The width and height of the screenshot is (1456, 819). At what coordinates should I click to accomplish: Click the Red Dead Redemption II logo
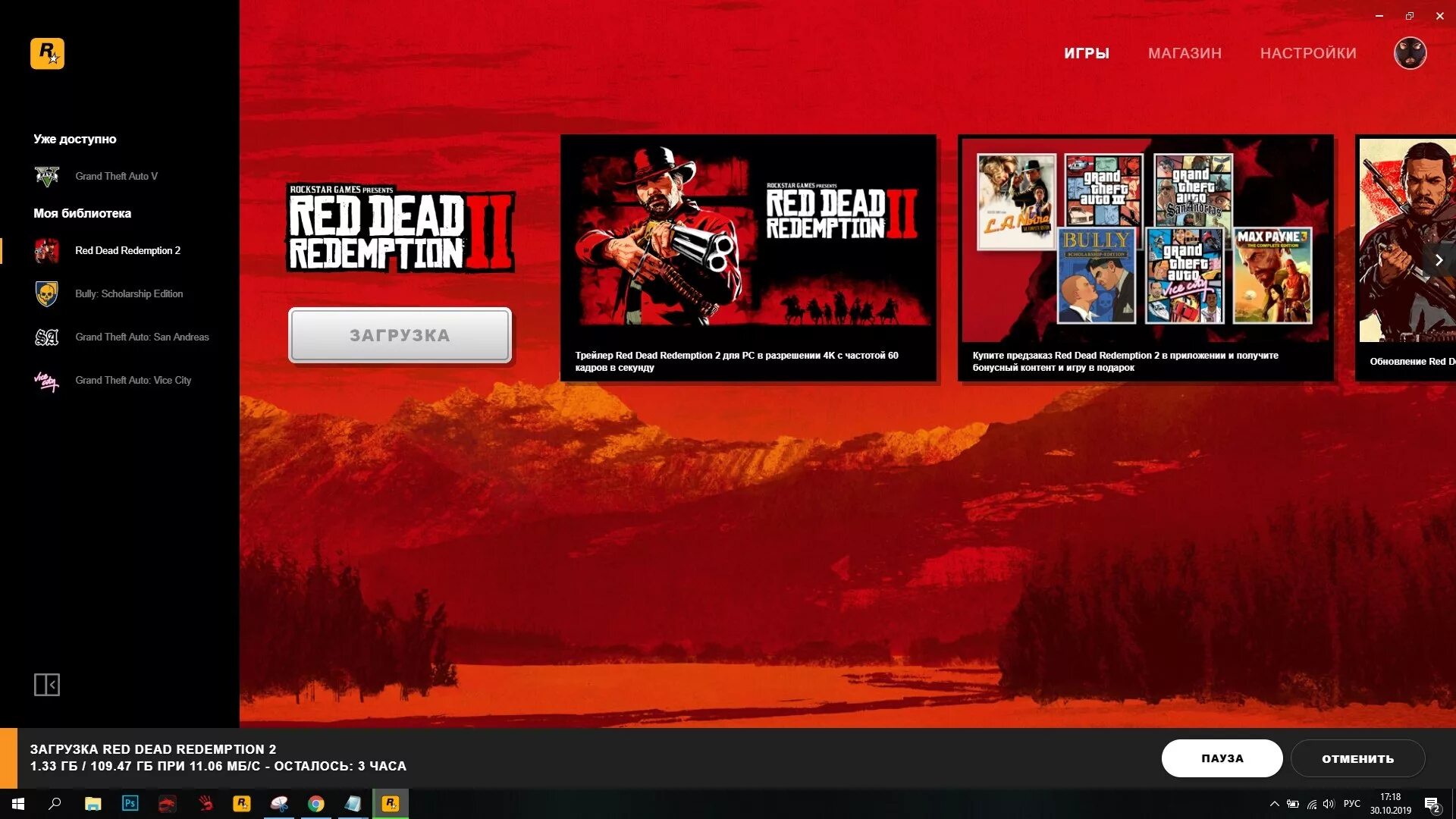pyautogui.click(x=400, y=227)
